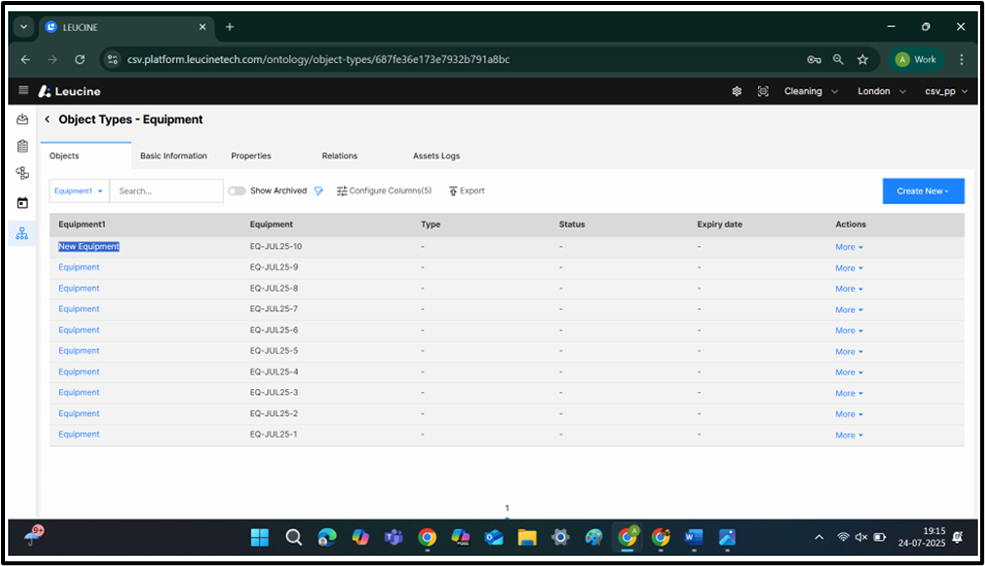Open Microsoft Word from the taskbar
Screen dimensions: 985x566
693,537
